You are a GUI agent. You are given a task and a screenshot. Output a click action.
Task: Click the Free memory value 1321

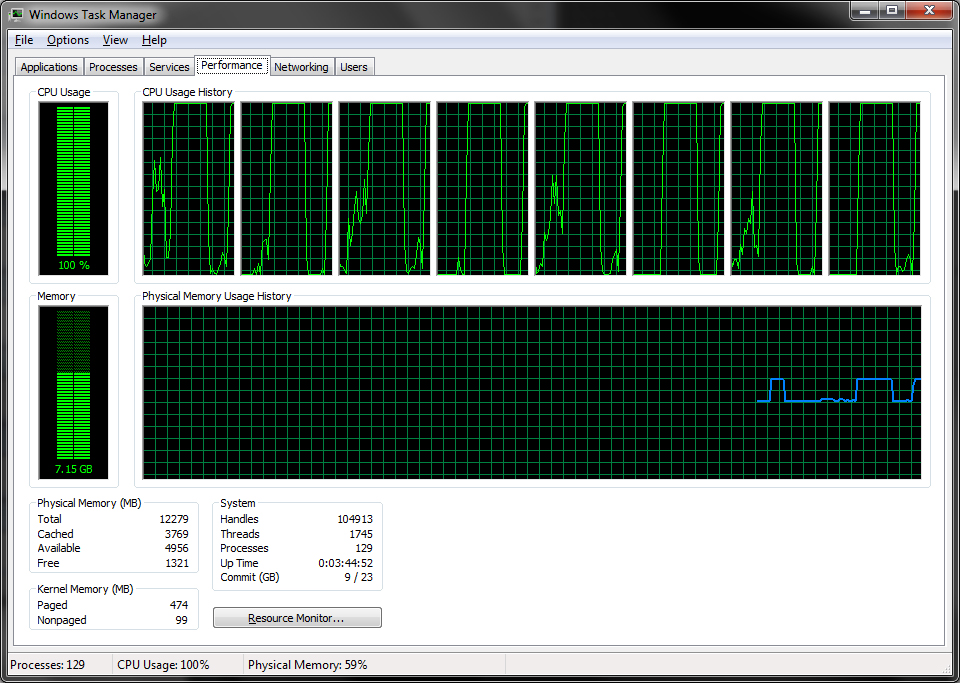176,563
